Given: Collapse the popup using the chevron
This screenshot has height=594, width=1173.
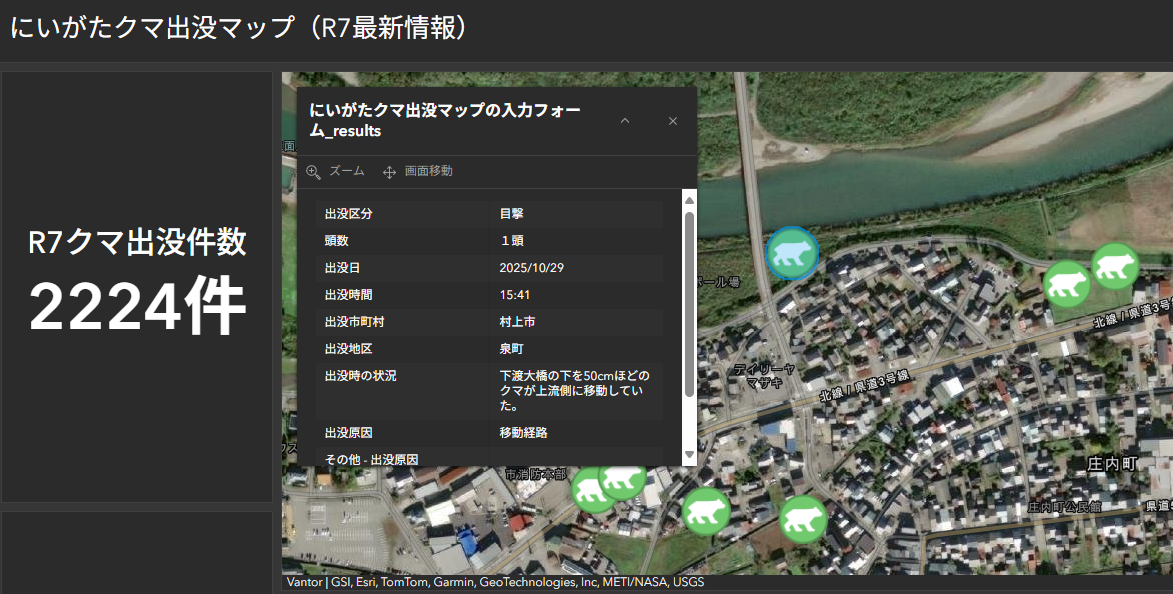Looking at the screenshot, I should point(625,121).
